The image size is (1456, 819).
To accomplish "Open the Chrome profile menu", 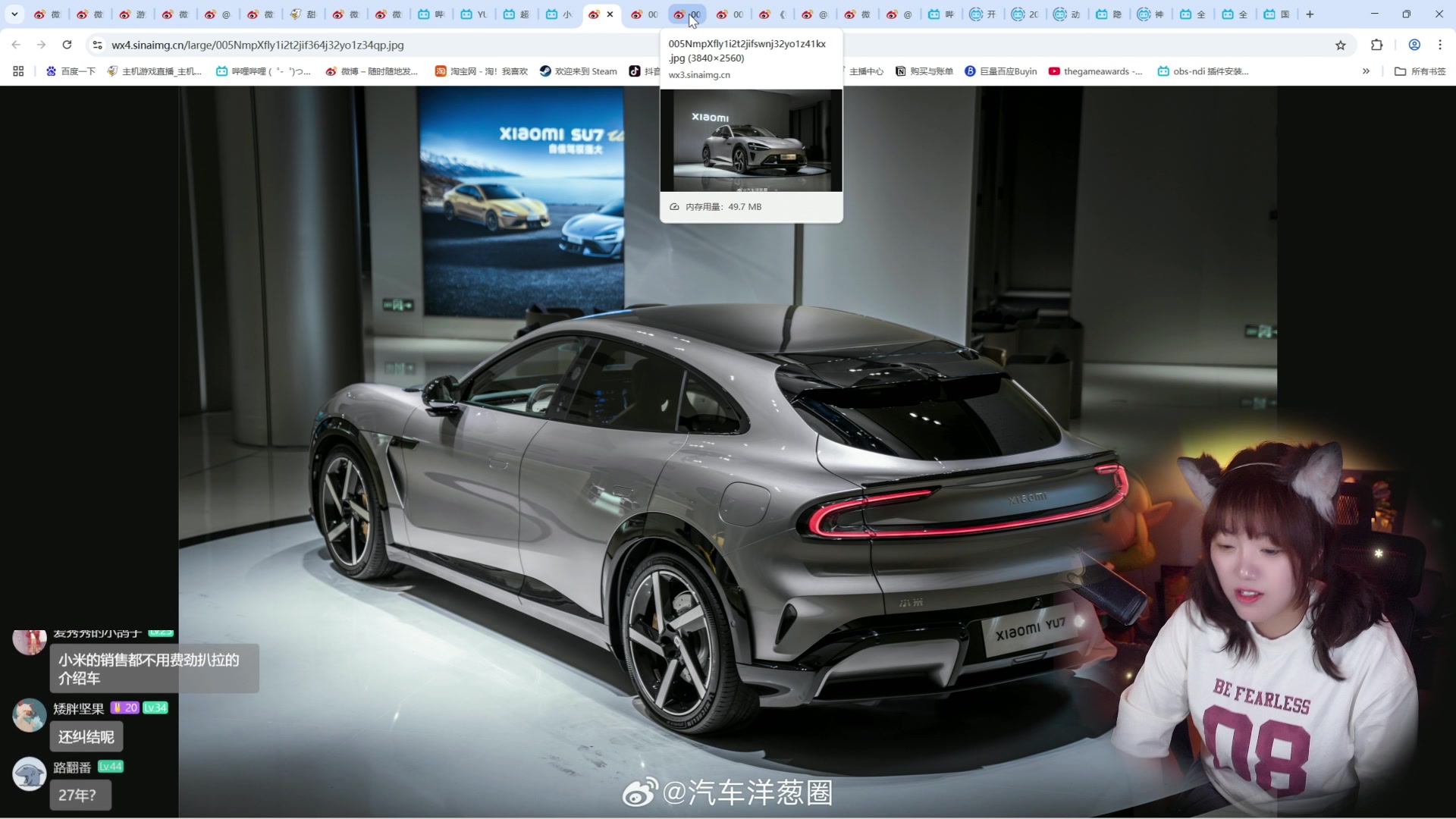I will tap(1414, 45).
